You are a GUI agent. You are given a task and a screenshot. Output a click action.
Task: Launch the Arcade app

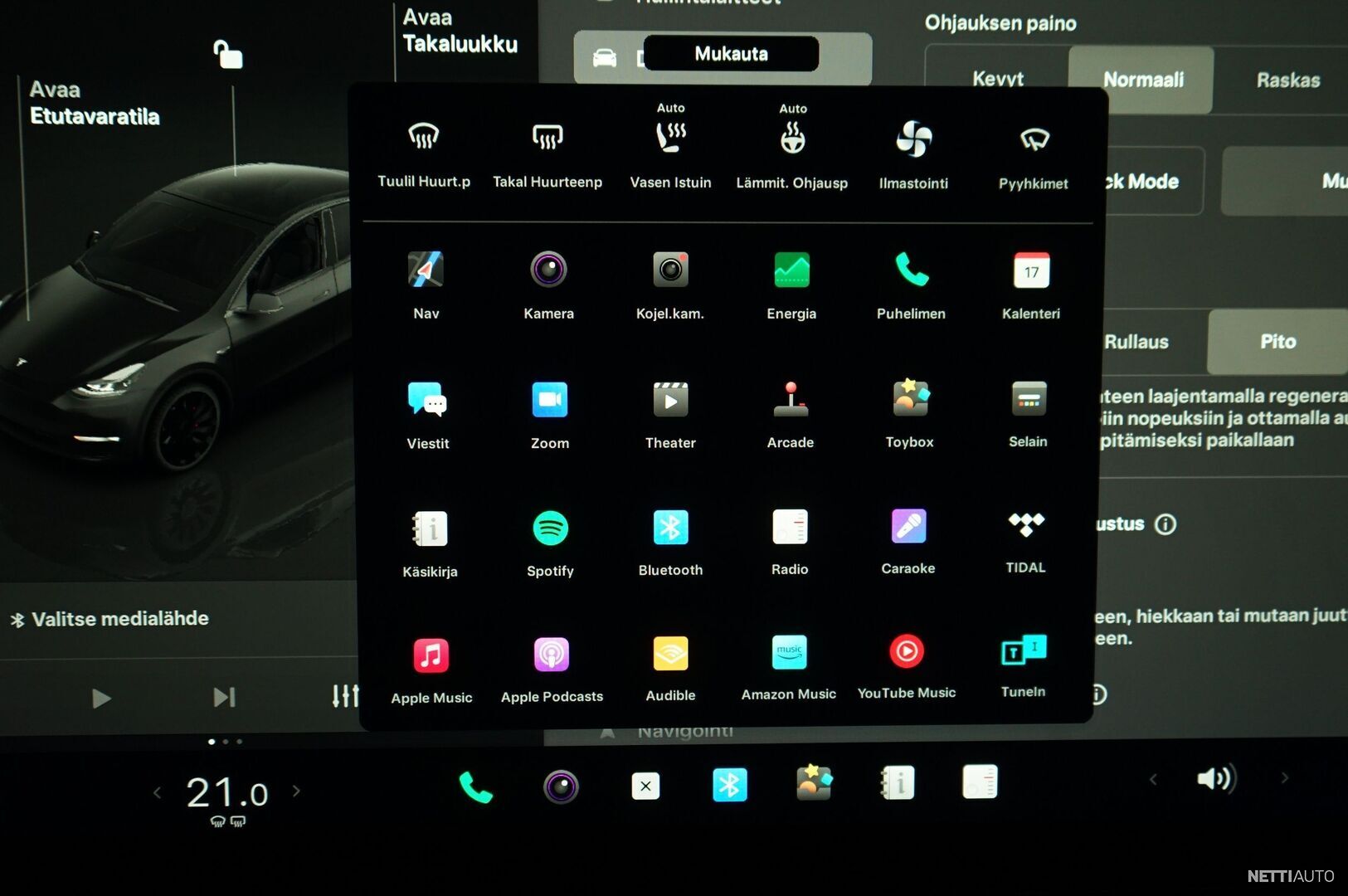point(791,415)
